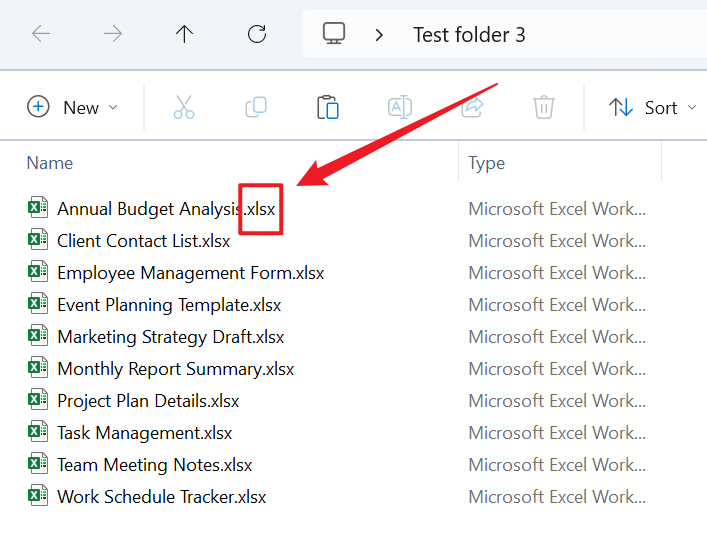The image size is (707, 549).
Task: Click the Share icon in toolbar
Action: [x=472, y=107]
